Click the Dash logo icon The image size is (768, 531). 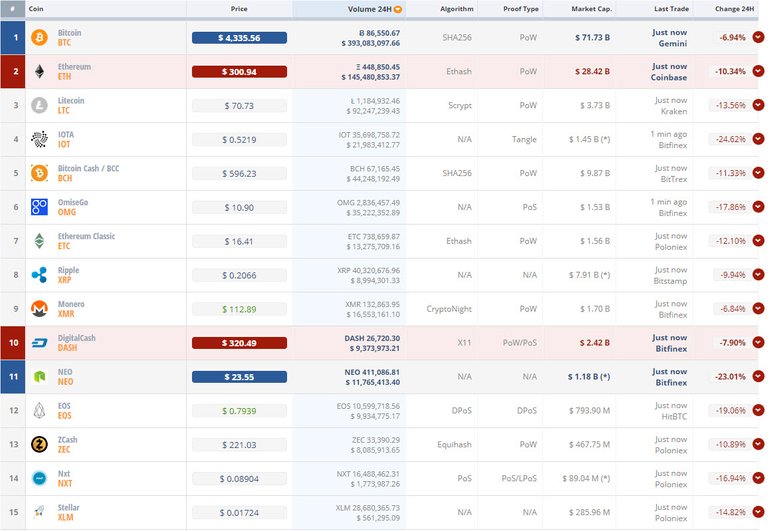pyautogui.click(x=39, y=343)
